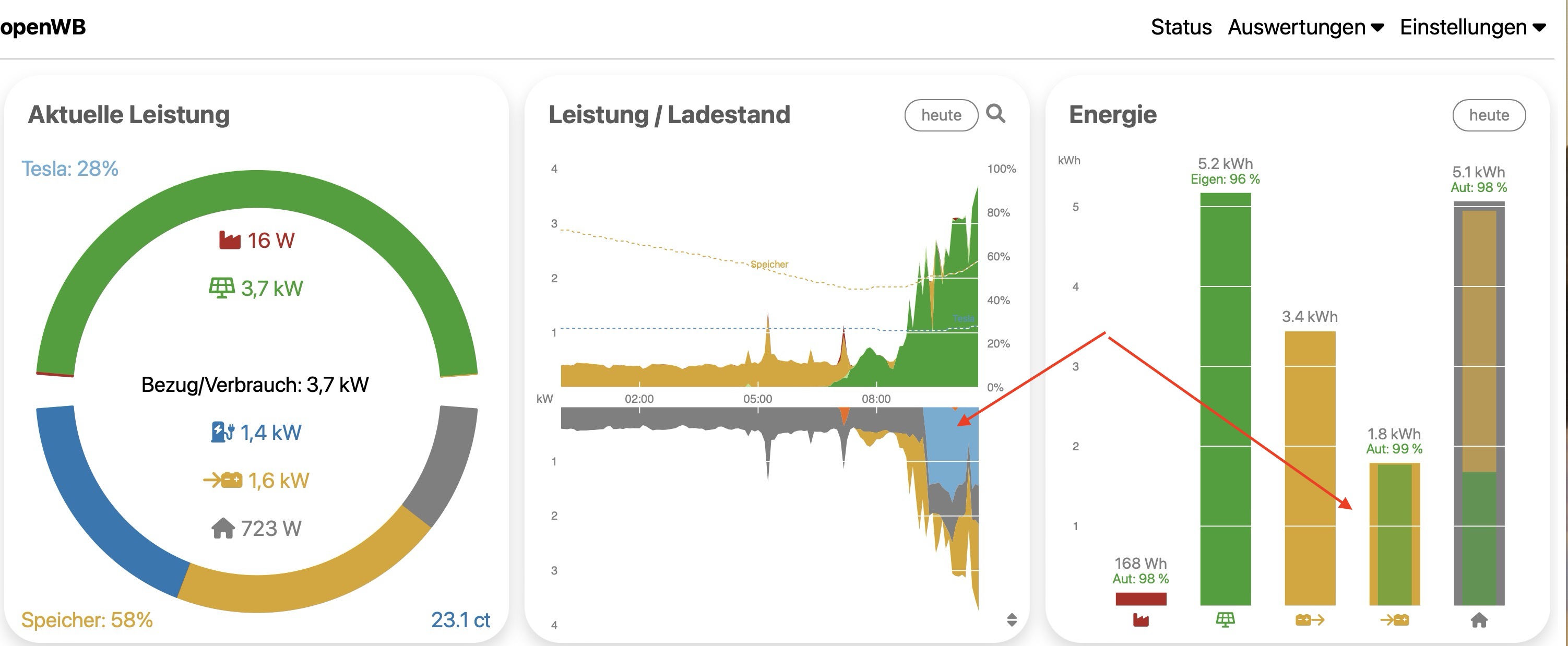Click the 3.4 kWh yellow battery bar

click(1310, 469)
